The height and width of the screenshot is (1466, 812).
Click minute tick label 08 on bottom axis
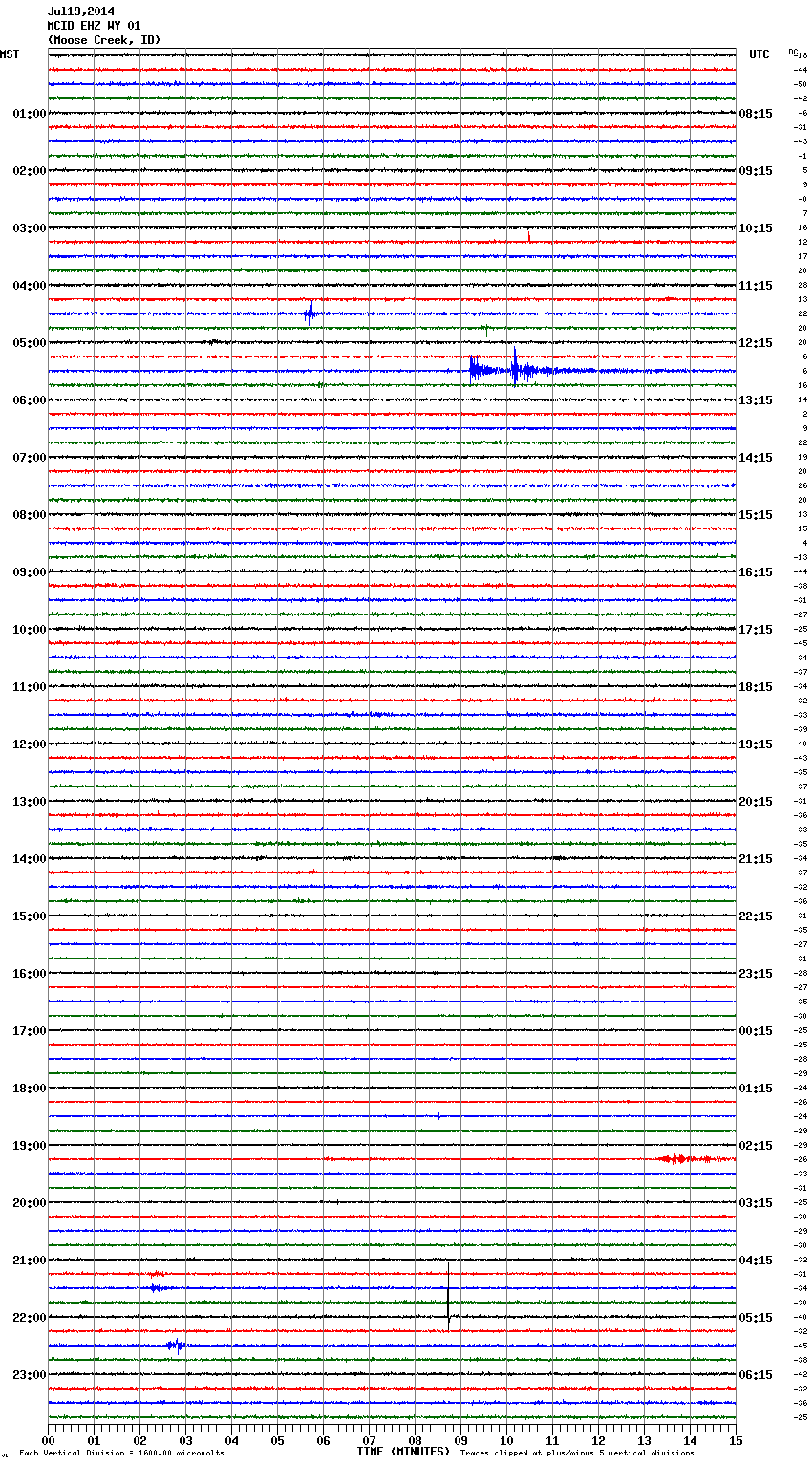[x=415, y=1440]
